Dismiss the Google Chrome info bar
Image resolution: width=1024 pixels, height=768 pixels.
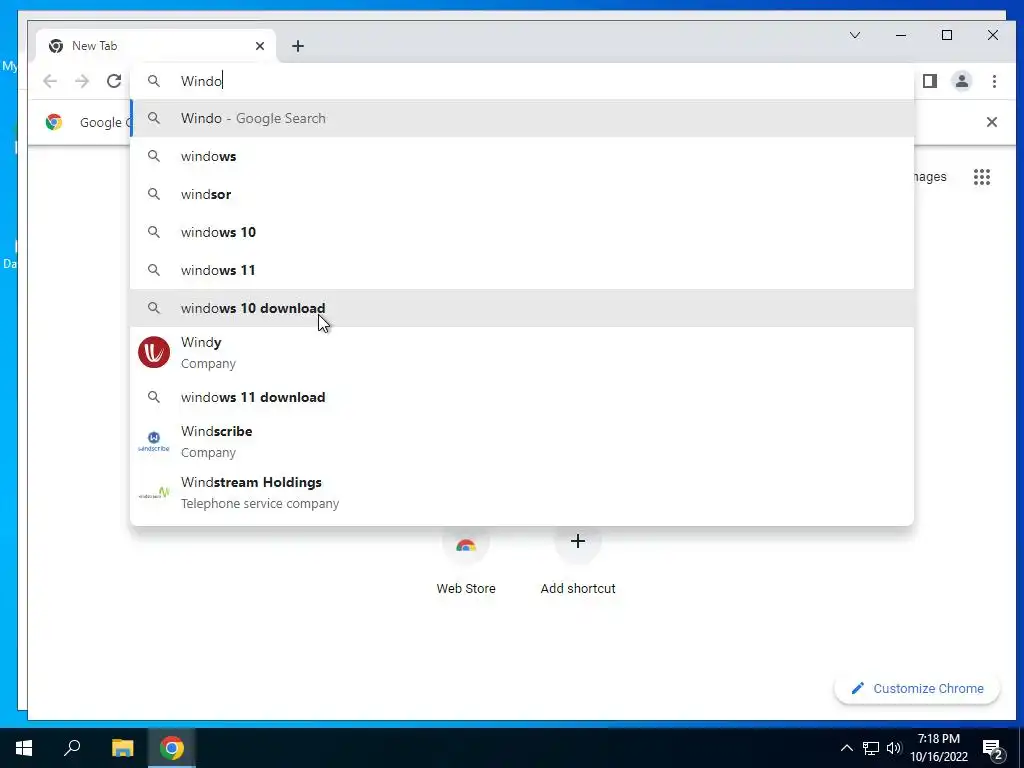pyautogui.click(x=991, y=122)
